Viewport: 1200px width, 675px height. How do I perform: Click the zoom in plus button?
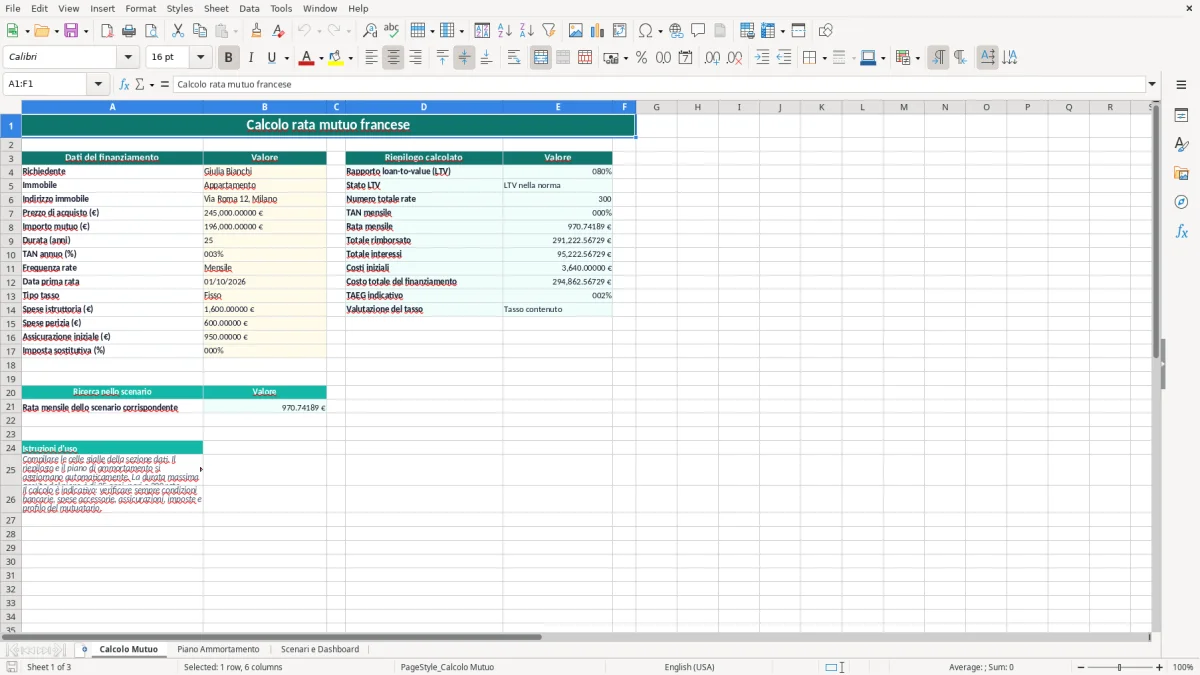tap(1160, 667)
